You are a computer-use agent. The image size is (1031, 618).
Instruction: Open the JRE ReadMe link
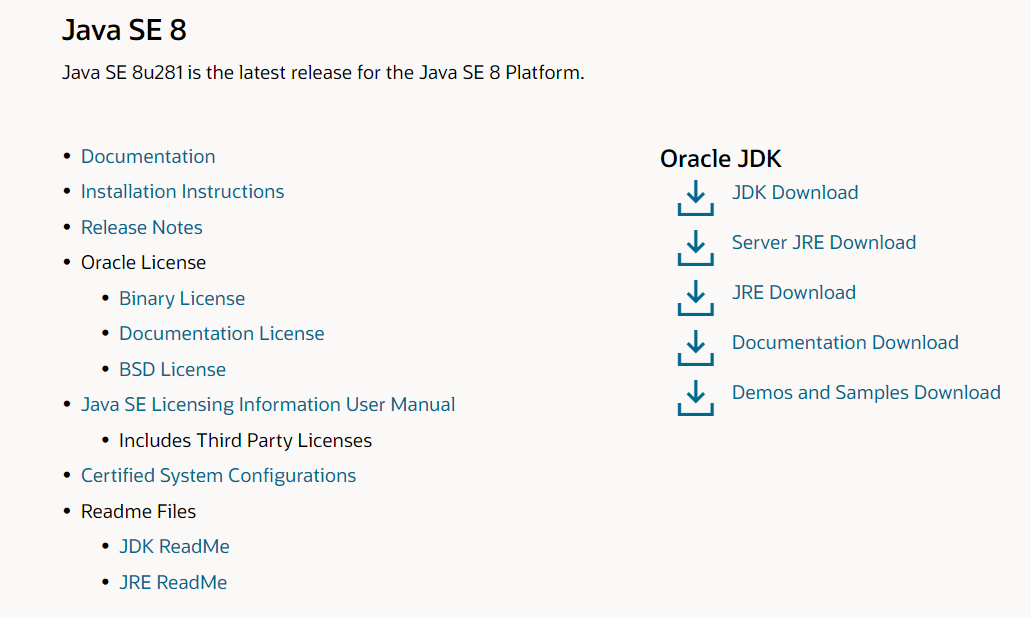click(173, 582)
